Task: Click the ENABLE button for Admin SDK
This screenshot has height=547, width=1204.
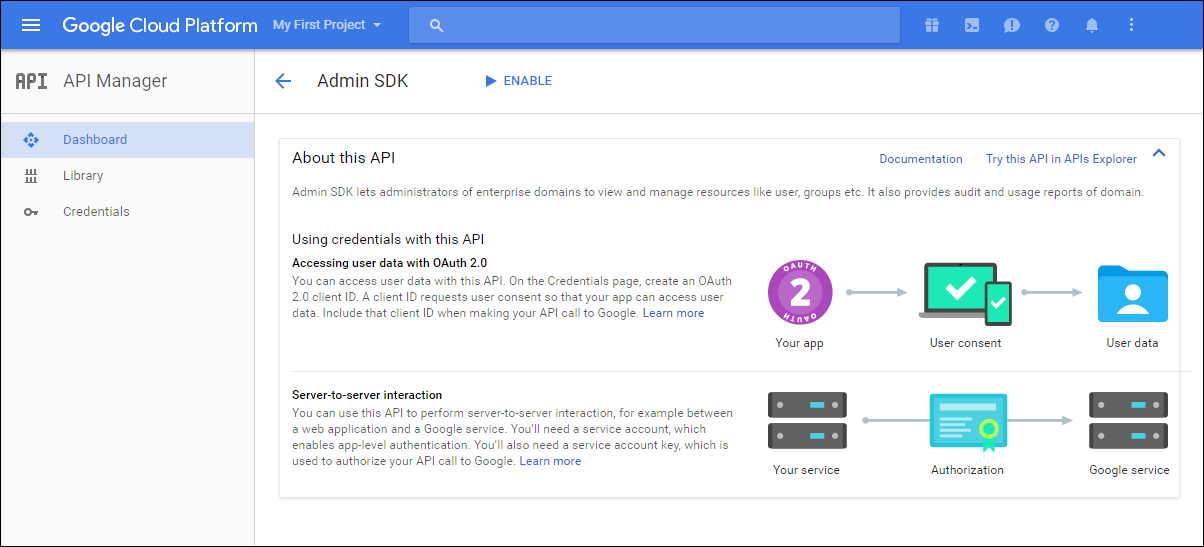Action: pos(518,81)
